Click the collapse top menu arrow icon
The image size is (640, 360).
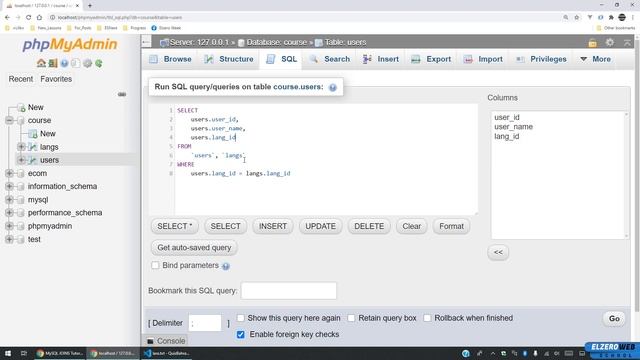[x=627, y=42]
